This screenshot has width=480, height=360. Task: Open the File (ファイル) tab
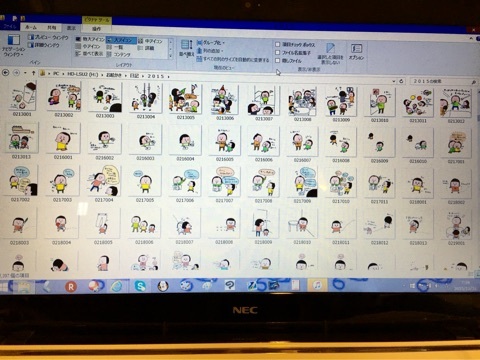(9, 26)
